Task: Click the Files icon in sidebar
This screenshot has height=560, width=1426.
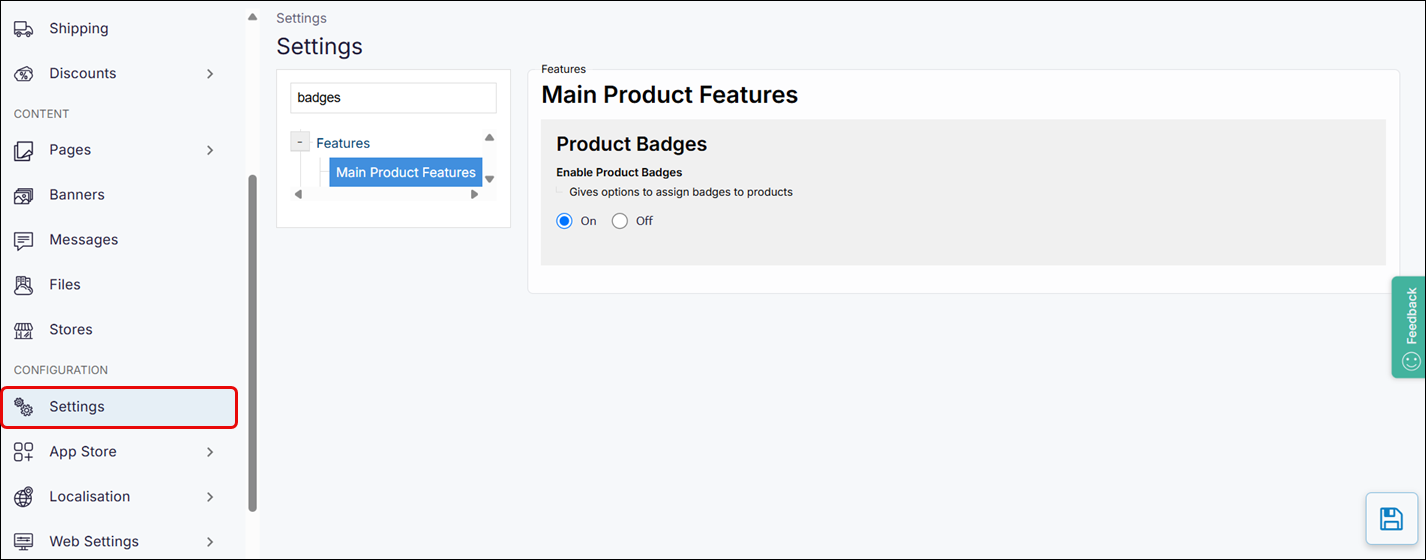Action: pos(23,285)
